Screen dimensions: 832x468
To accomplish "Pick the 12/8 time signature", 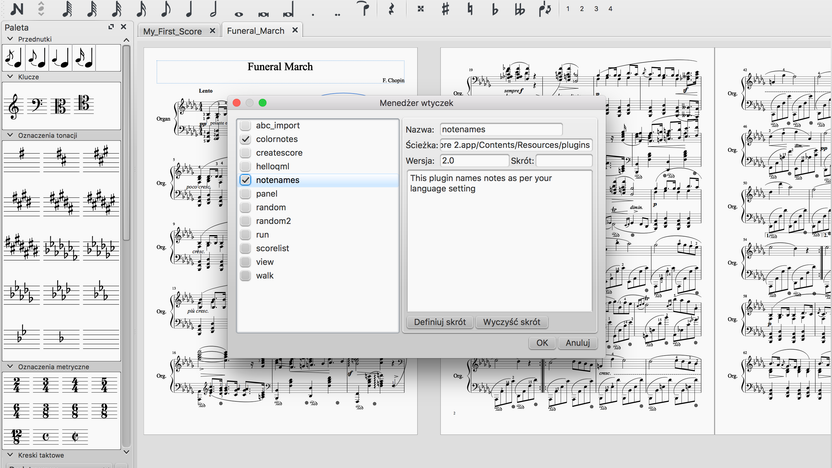I will tap(16, 437).
